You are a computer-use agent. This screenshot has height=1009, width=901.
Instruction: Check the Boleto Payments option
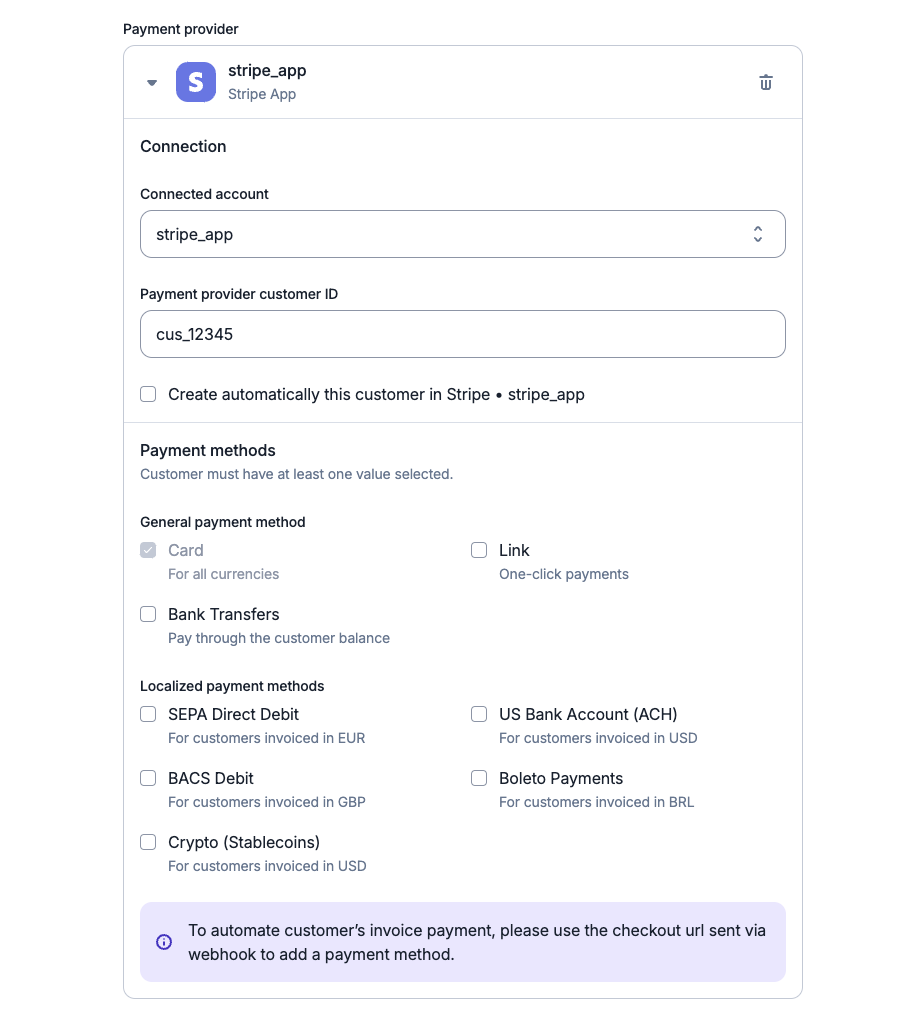click(479, 778)
